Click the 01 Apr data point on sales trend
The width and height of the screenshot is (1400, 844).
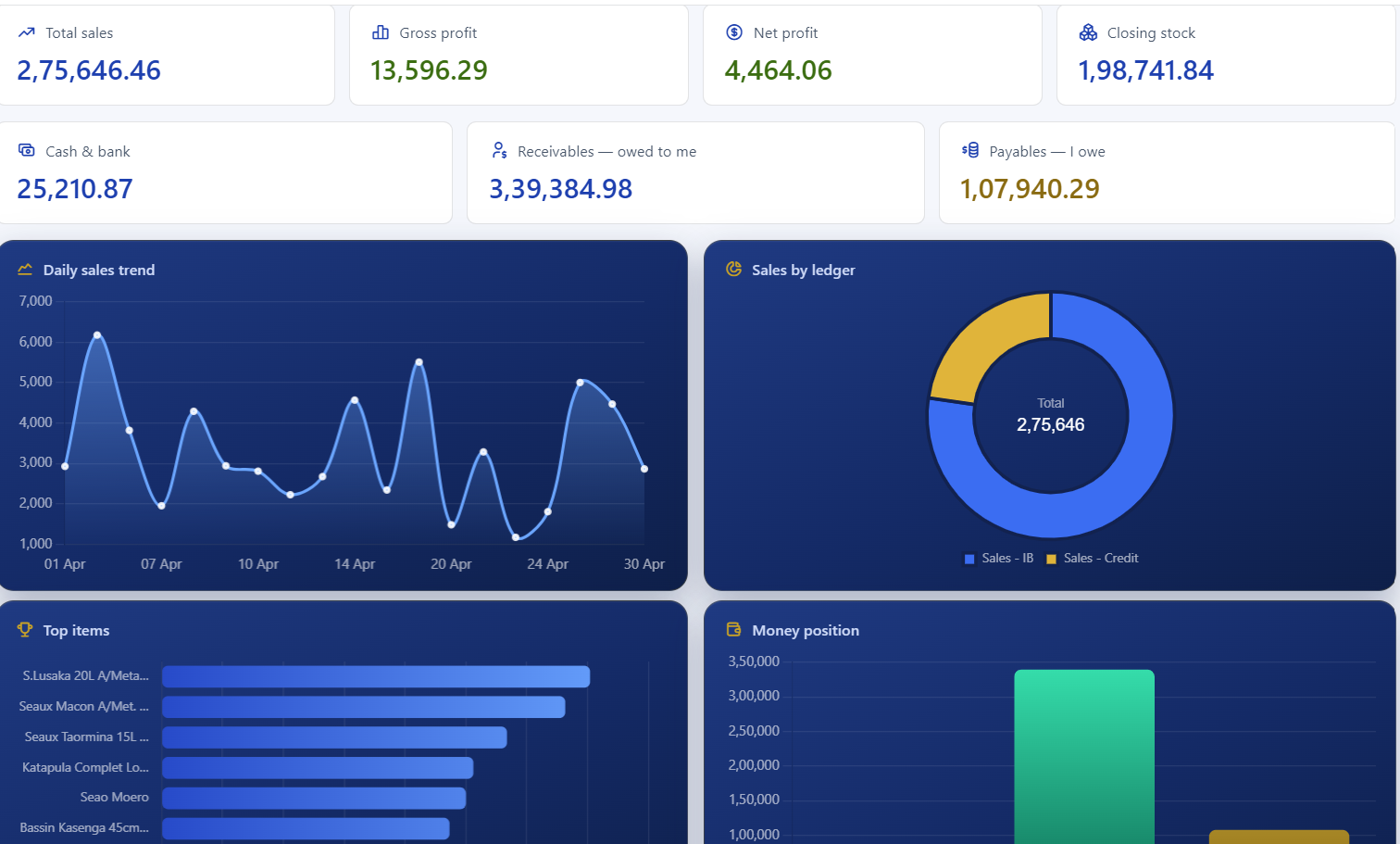(65, 466)
